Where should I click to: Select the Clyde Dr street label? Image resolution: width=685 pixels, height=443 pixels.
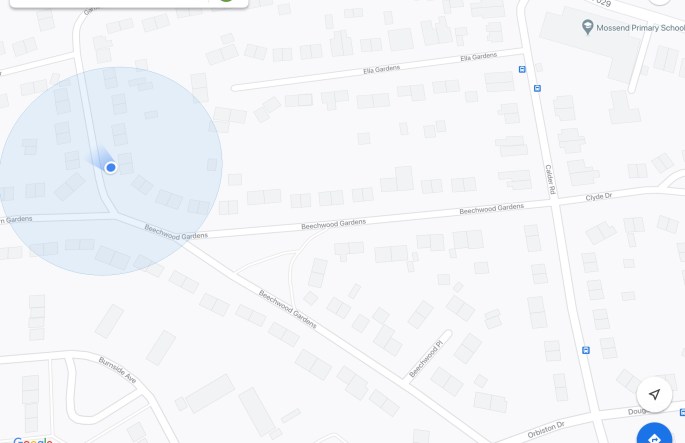599,197
